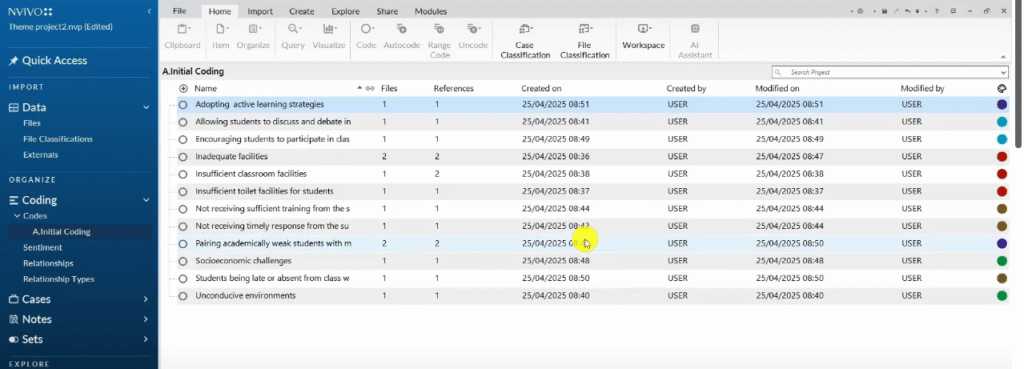The width and height of the screenshot is (1024, 369).
Task: Open the Organize ribbon group
Action: point(253,37)
